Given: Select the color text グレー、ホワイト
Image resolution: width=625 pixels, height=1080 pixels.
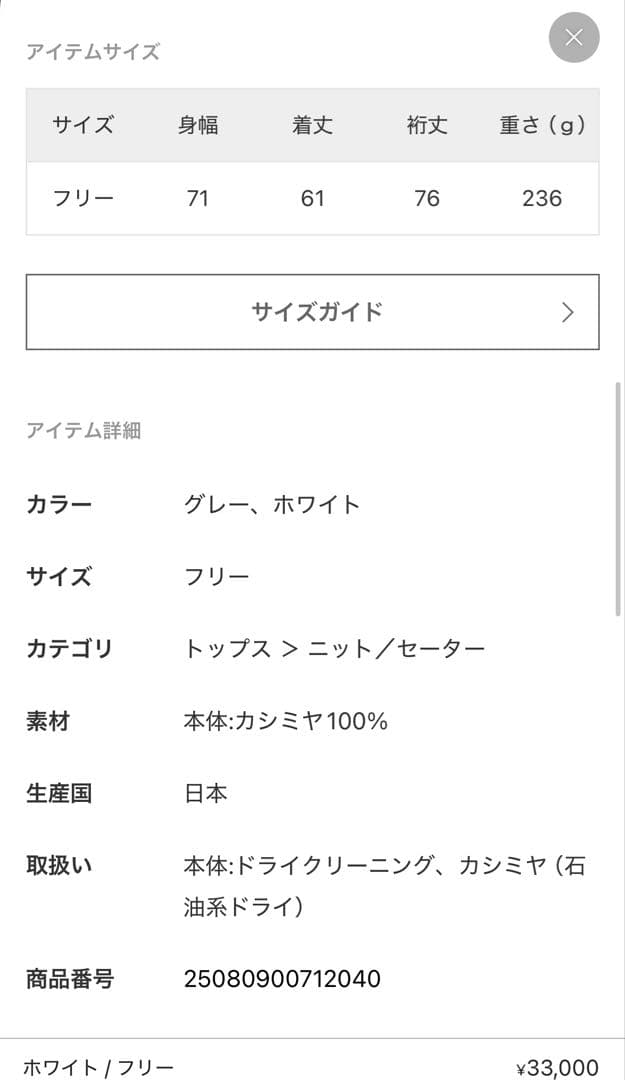Looking at the screenshot, I should (270, 504).
